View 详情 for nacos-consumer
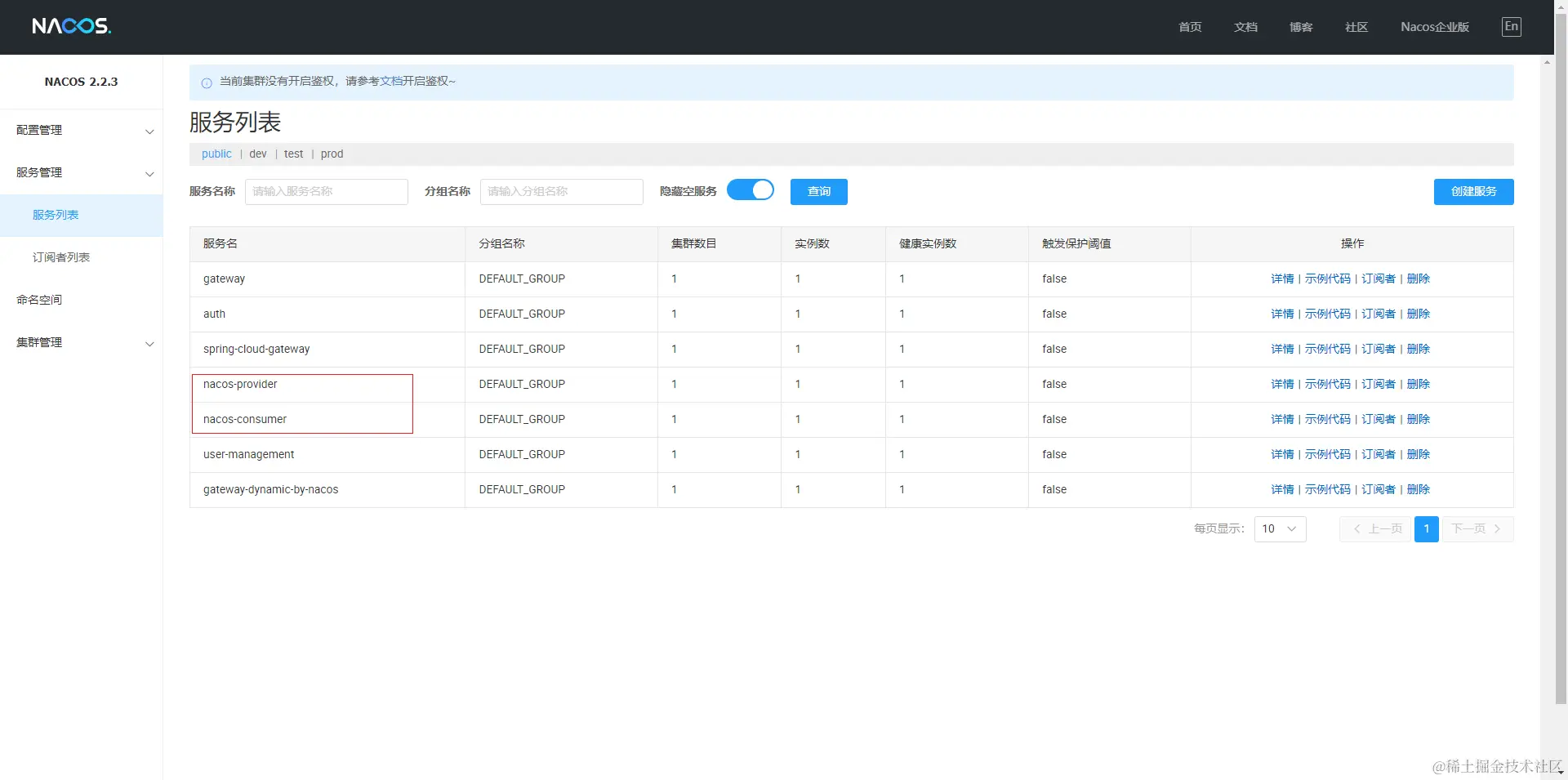 pyautogui.click(x=1282, y=420)
